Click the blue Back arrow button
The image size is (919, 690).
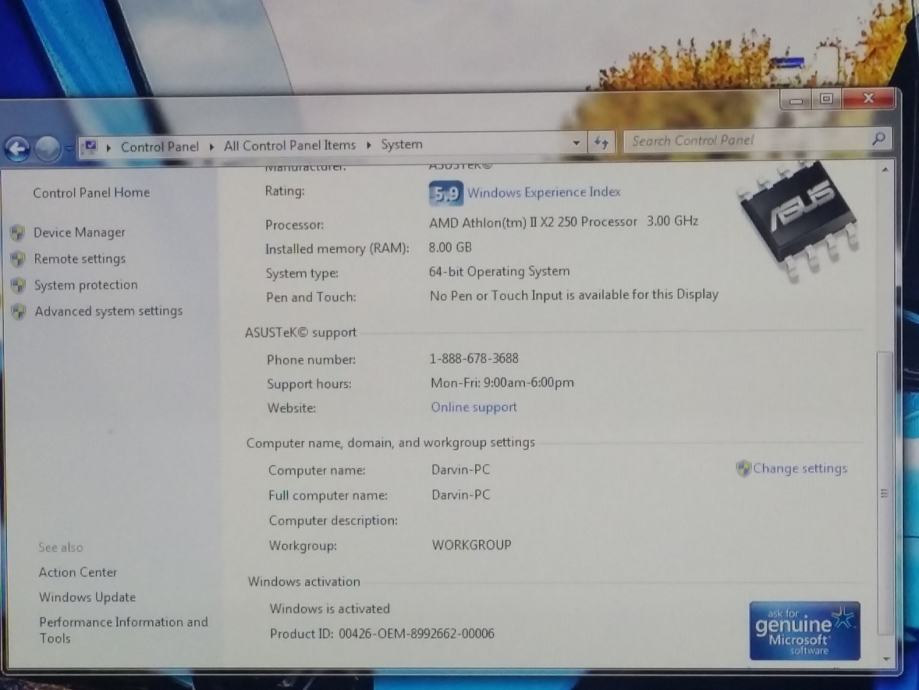click(x=18, y=149)
